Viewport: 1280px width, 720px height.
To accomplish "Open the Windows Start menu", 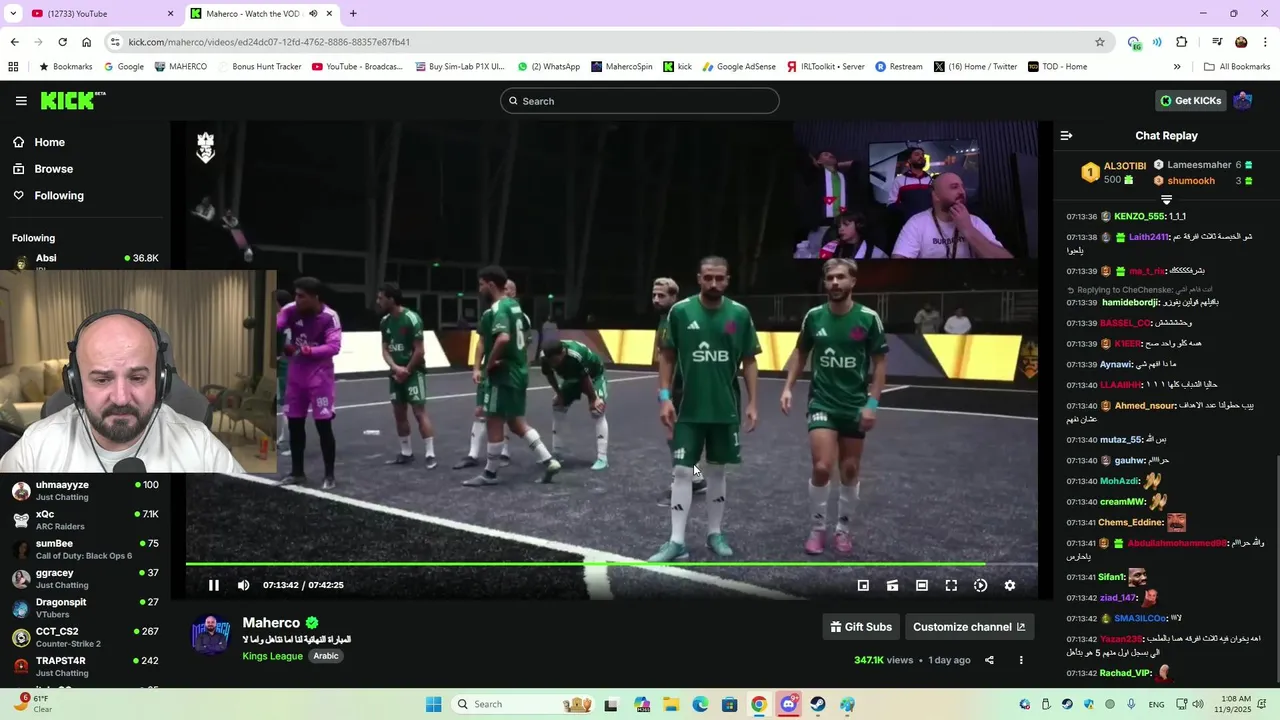I will click(433, 704).
